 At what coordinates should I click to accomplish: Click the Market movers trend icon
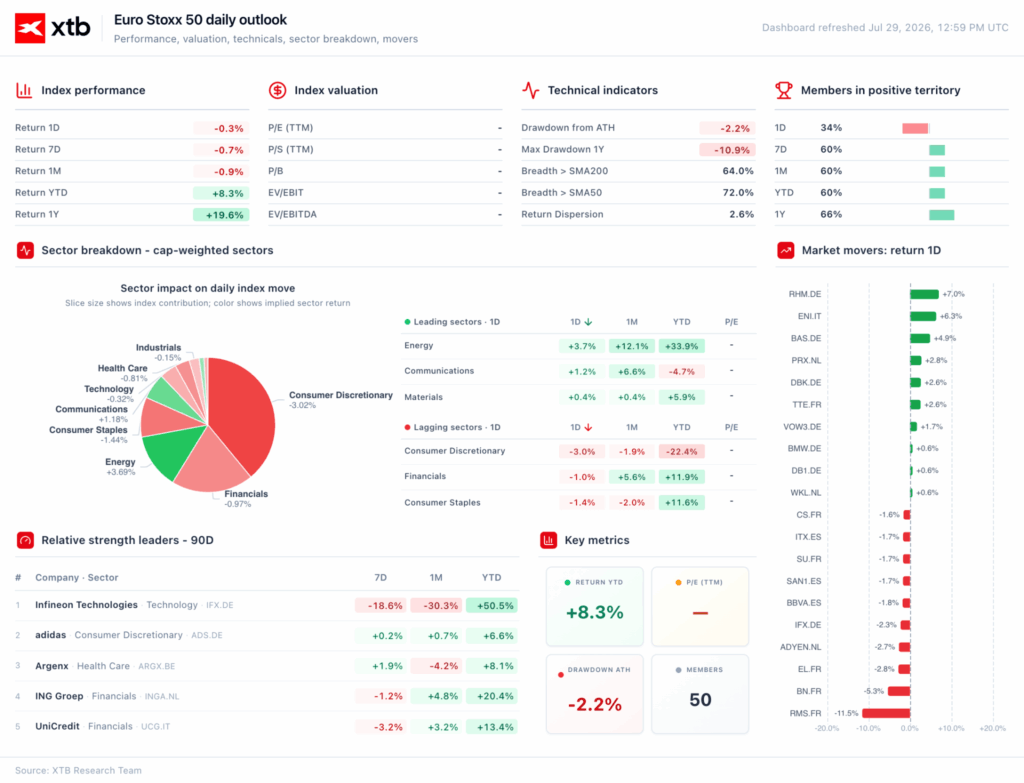tap(786, 250)
